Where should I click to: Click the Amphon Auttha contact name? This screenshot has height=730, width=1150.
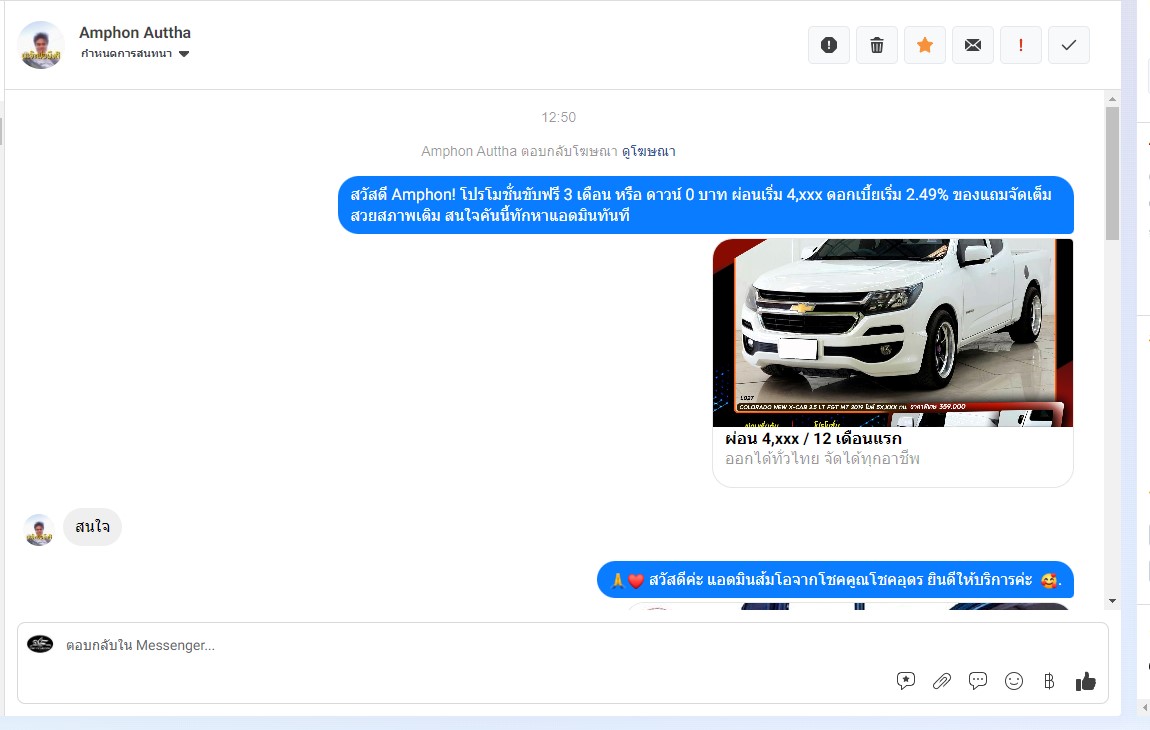(135, 33)
